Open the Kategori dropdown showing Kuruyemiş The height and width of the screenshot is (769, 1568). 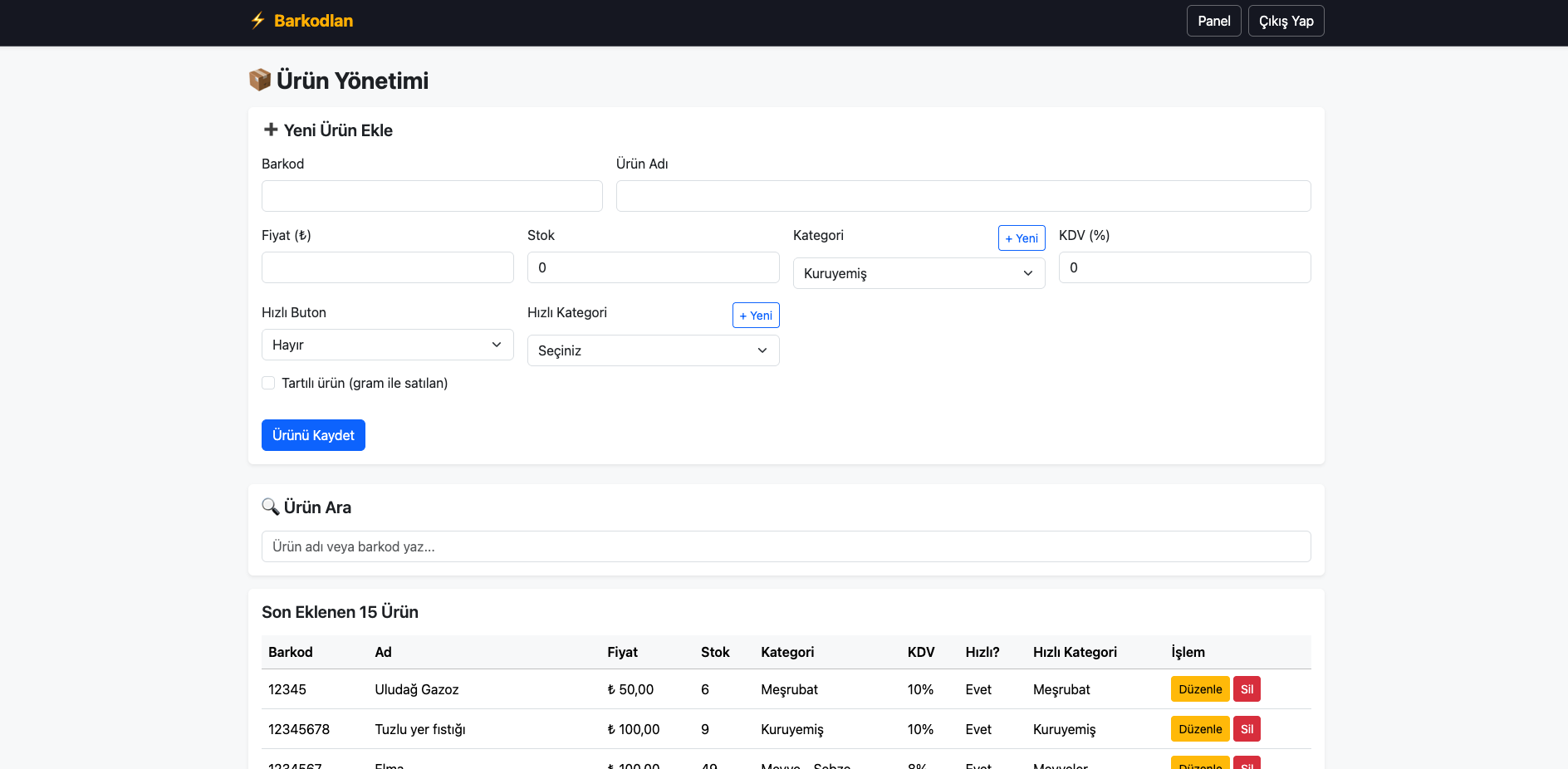point(918,273)
